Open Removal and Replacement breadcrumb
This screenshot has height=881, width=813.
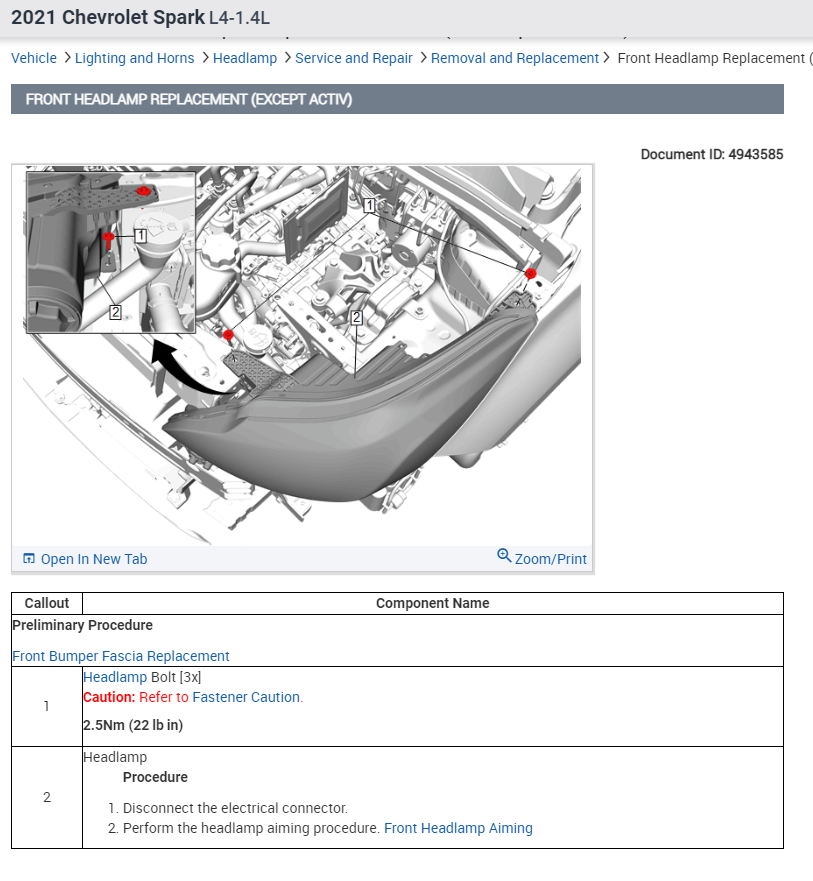[x=515, y=58]
